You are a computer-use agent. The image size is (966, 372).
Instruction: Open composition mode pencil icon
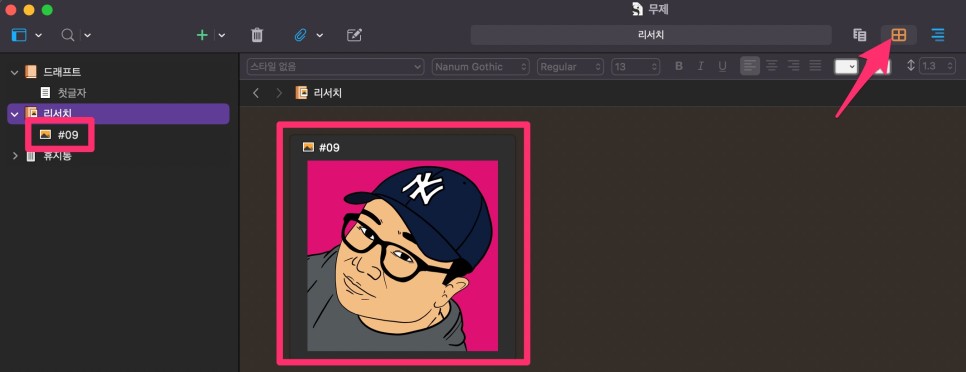(x=354, y=35)
